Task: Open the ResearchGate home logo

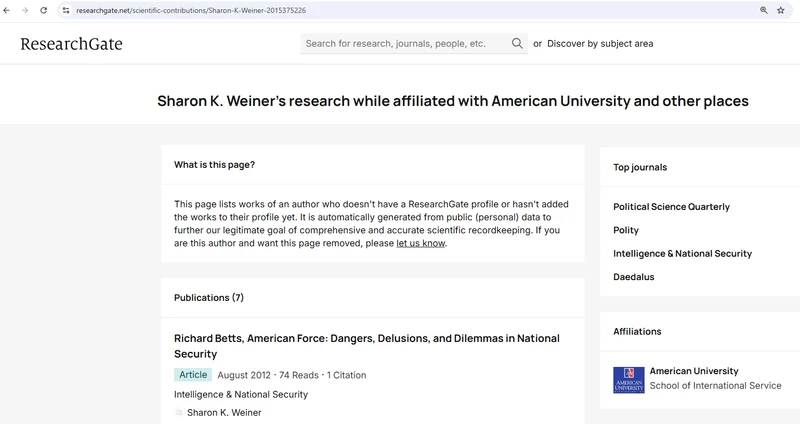Action: [x=71, y=44]
